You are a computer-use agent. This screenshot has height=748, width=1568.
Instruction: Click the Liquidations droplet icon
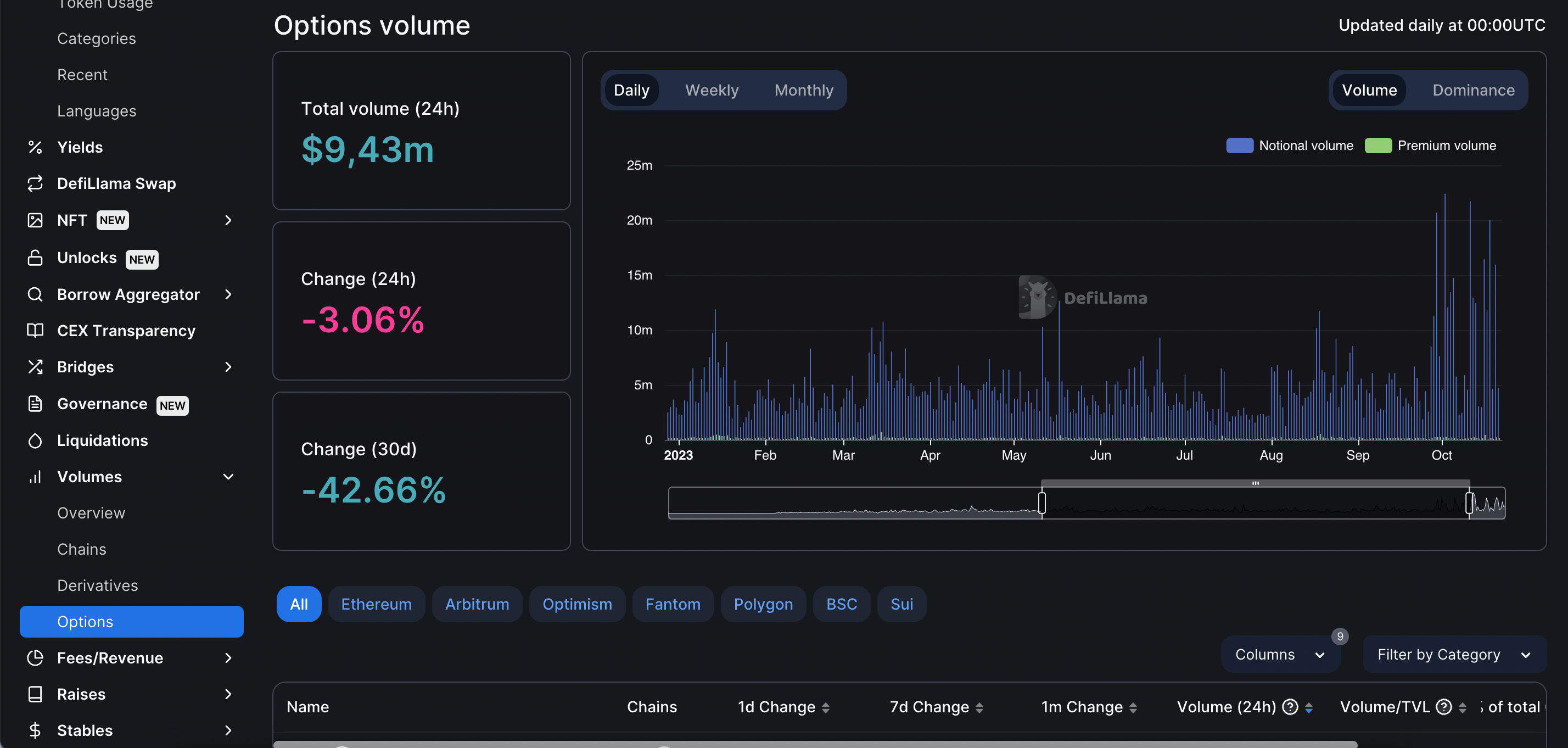tap(35, 440)
